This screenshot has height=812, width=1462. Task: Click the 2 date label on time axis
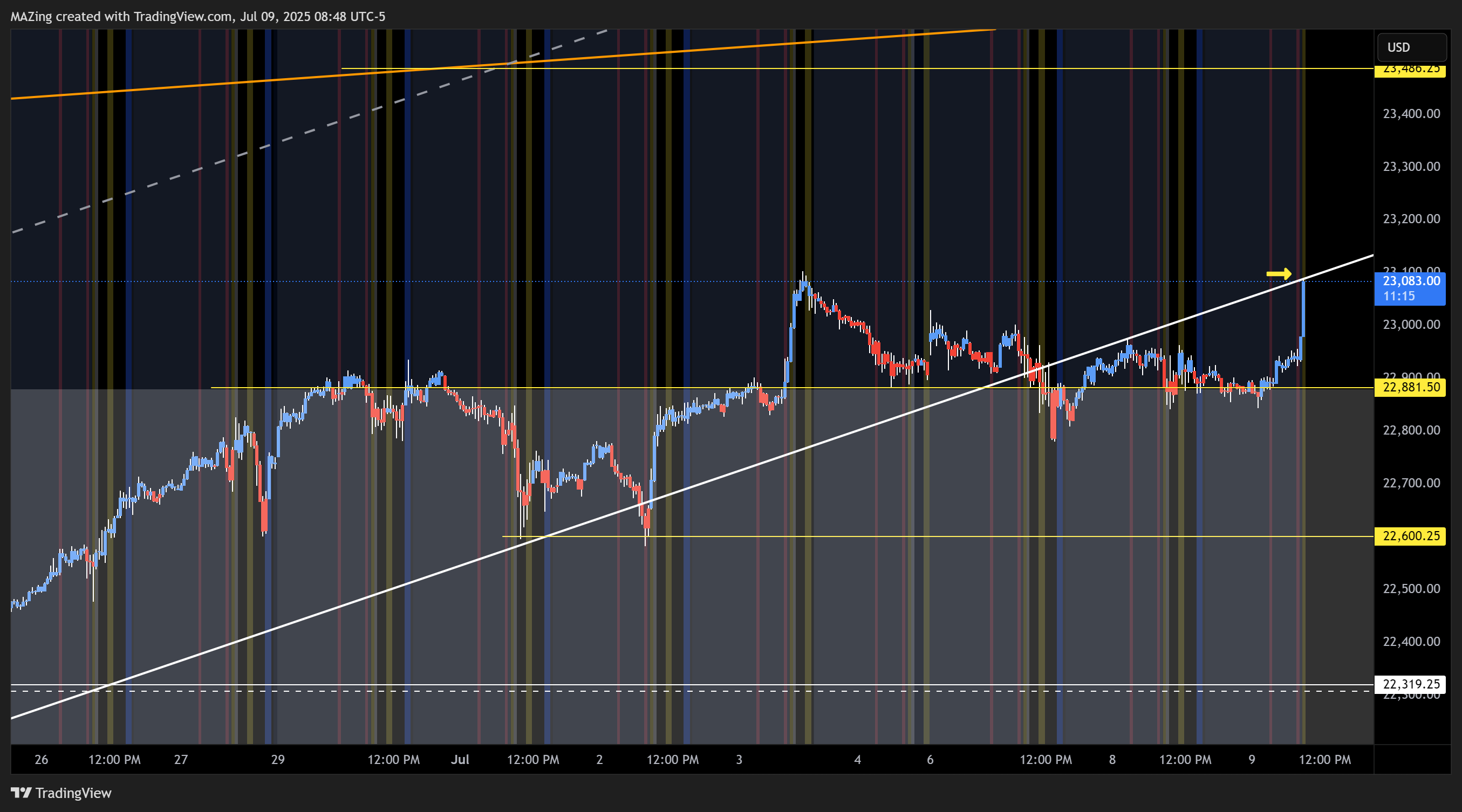[599, 759]
